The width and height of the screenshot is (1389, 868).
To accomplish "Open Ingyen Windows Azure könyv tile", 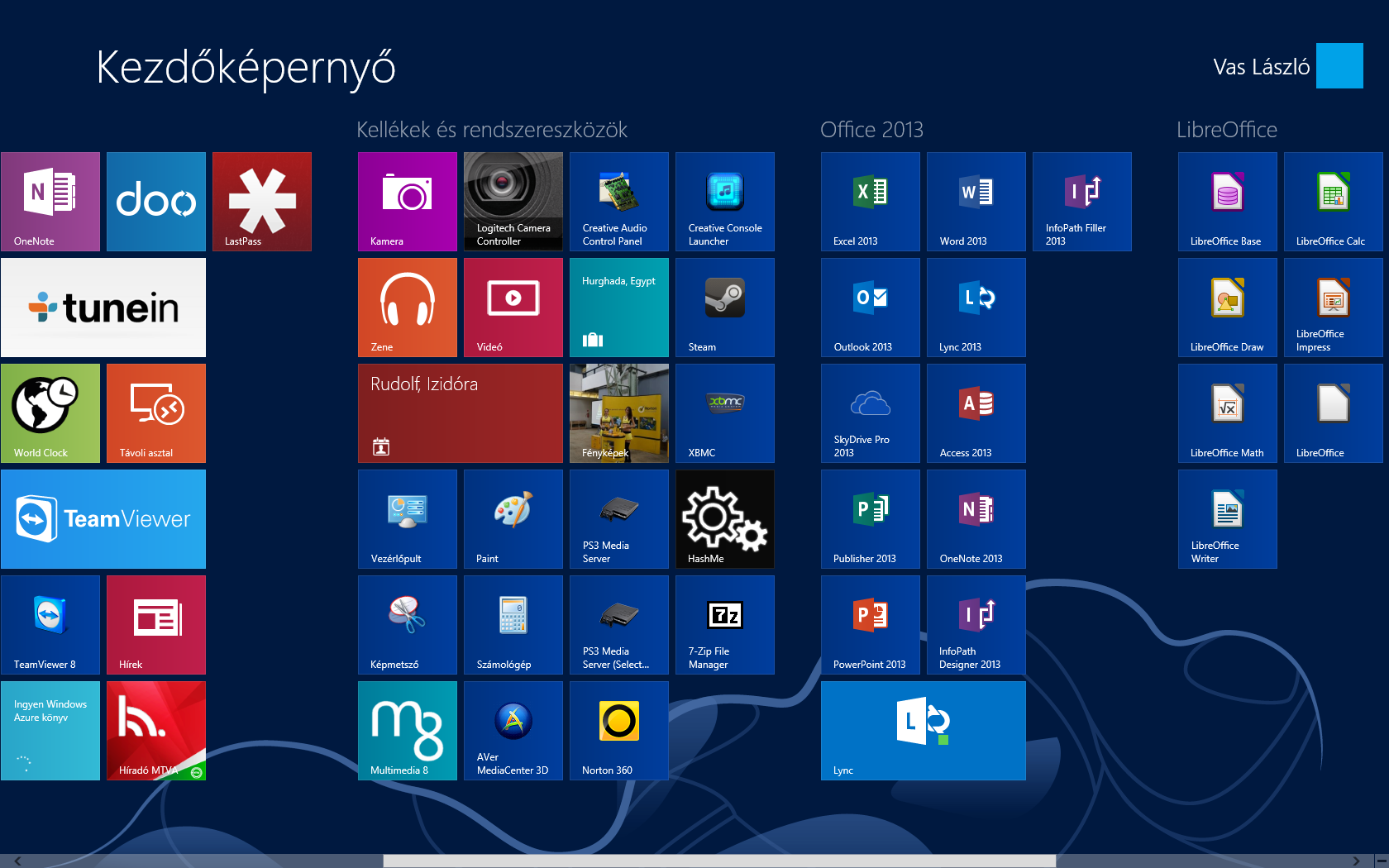I will coord(50,731).
